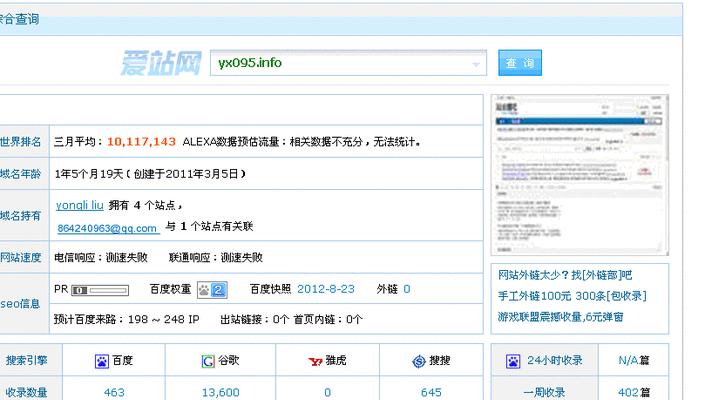This screenshot has width=705, height=400.
Task: Click the 电信响应:测速失败 text
Action: tap(101, 258)
